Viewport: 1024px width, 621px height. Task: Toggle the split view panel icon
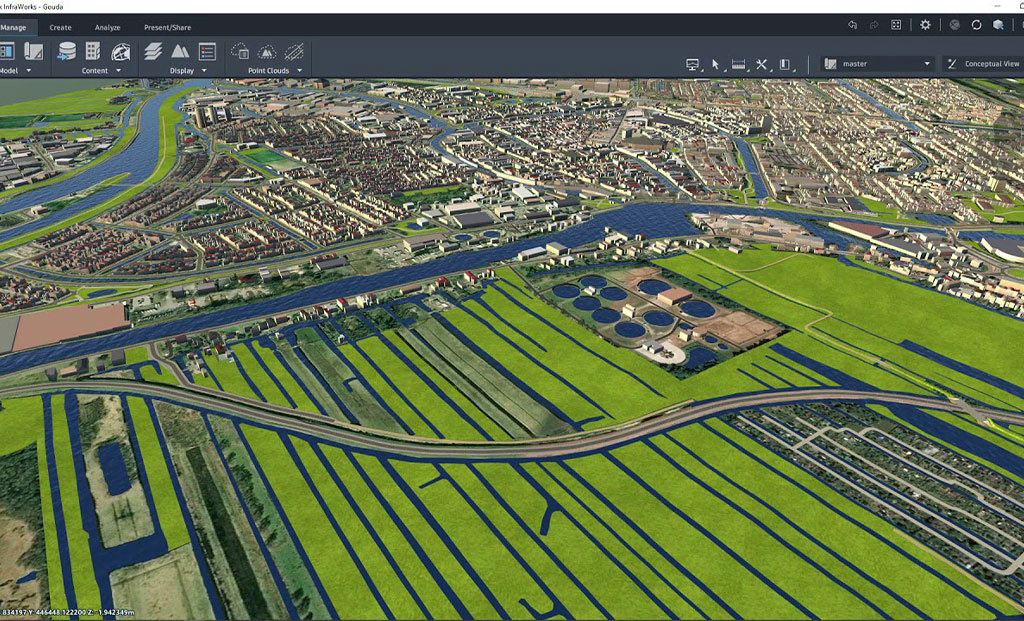[784, 62]
